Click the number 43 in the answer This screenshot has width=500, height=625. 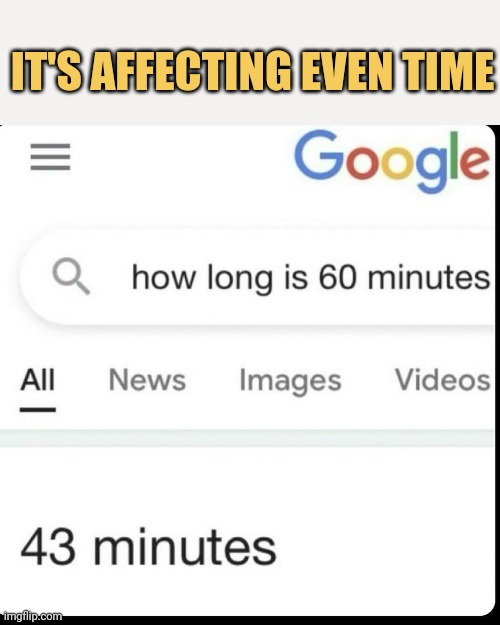(x=48, y=546)
